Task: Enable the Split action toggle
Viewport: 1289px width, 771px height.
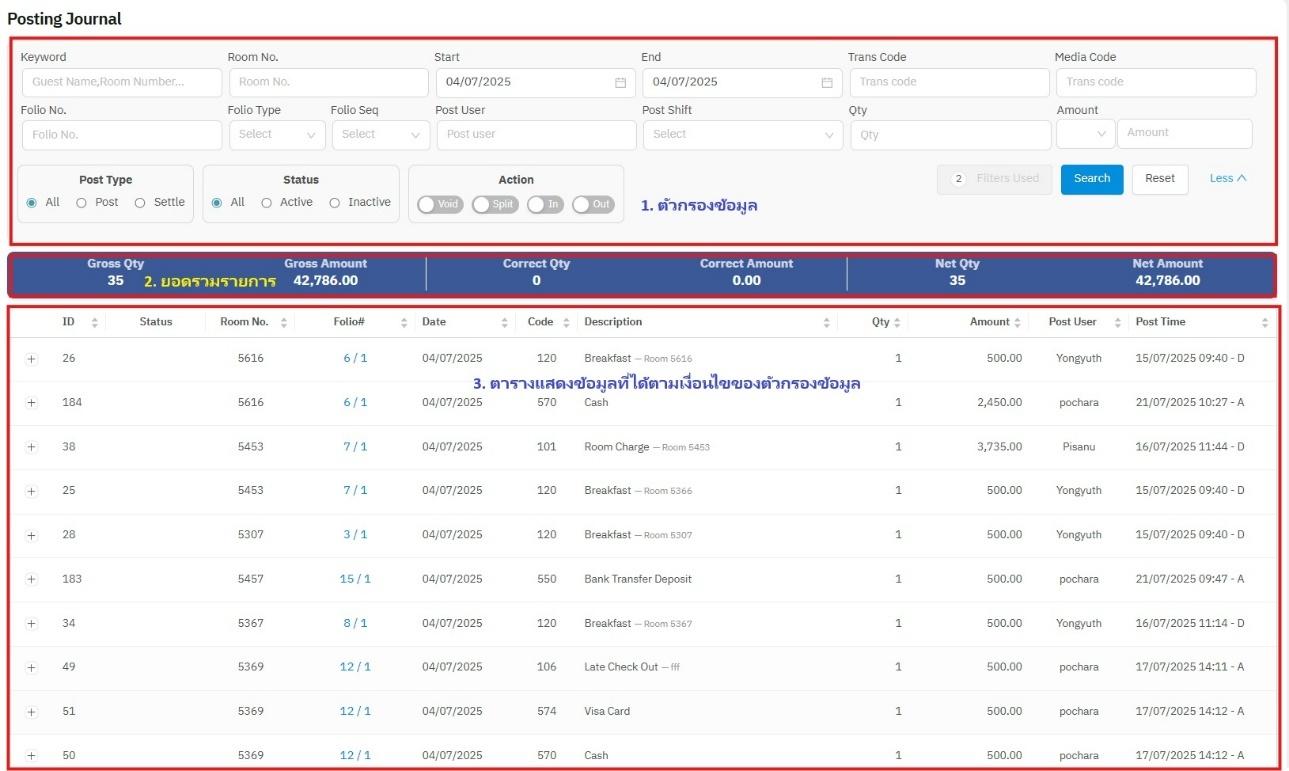Action: [x=495, y=204]
